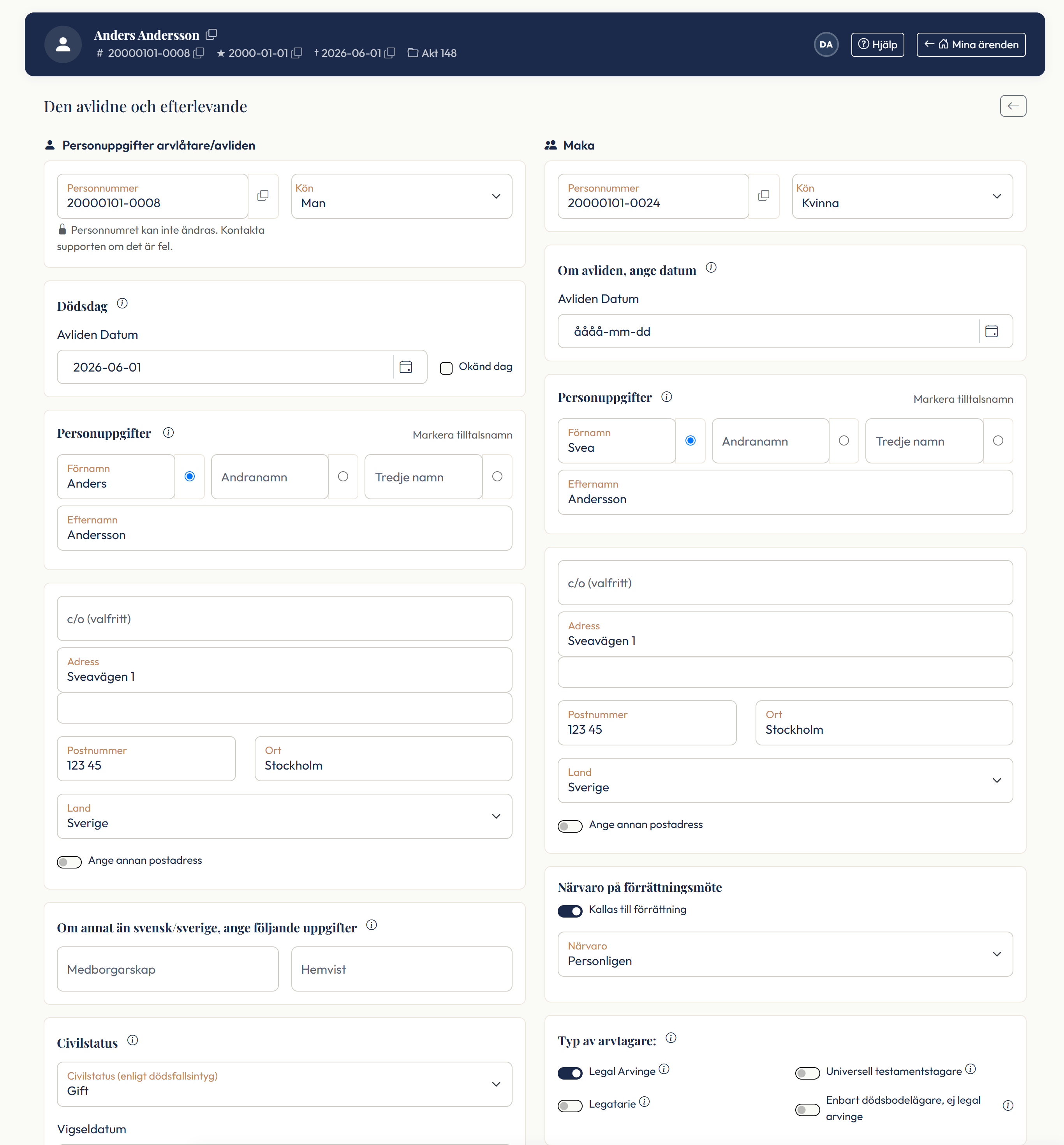This screenshot has height=1145, width=1064.
Task: Open Civilstatus dropdown showing Gift
Action: coord(284,1084)
